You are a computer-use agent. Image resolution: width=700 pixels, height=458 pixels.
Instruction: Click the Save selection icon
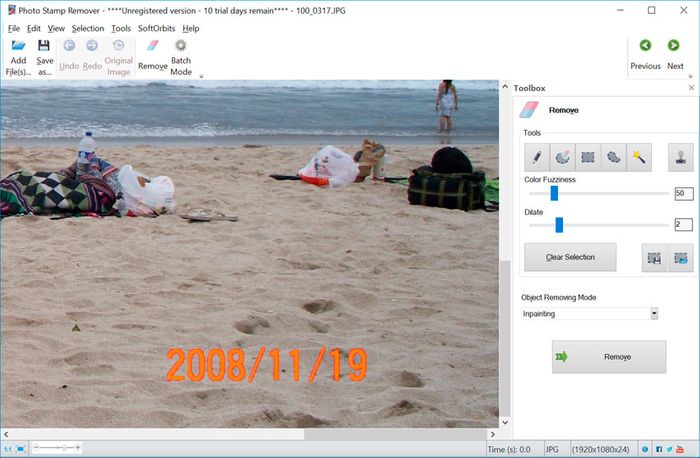(x=654, y=258)
